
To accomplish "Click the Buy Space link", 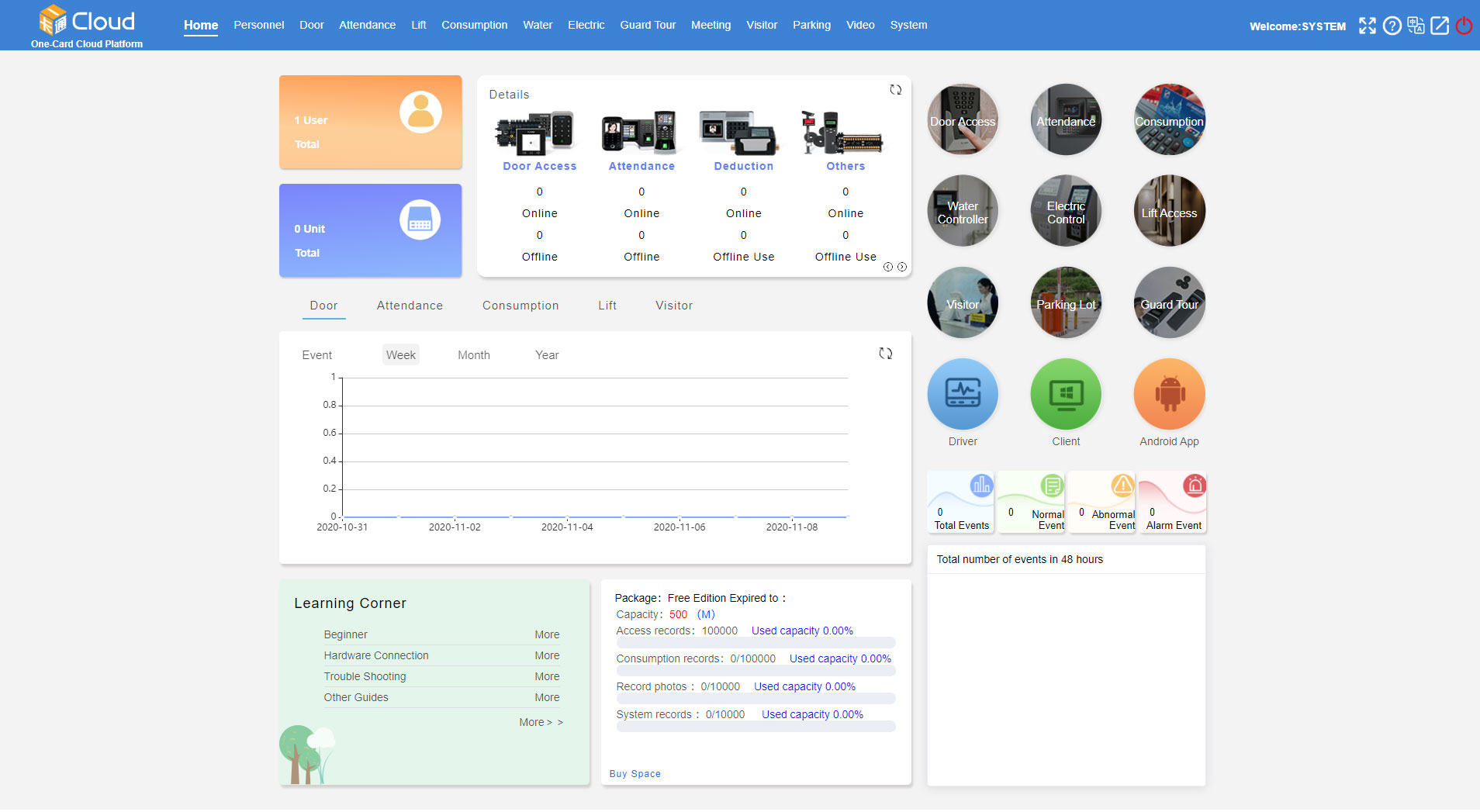I will [635, 774].
